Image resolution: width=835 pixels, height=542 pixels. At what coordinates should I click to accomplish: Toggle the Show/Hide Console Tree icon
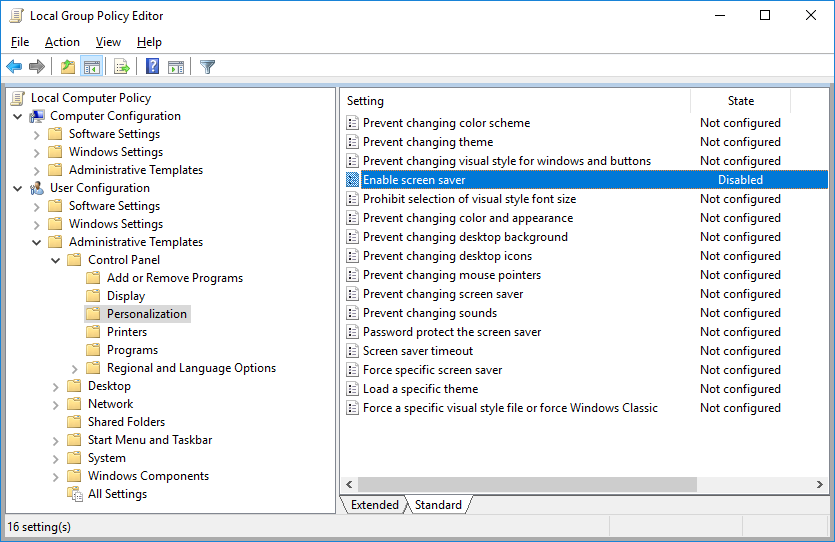point(92,67)
